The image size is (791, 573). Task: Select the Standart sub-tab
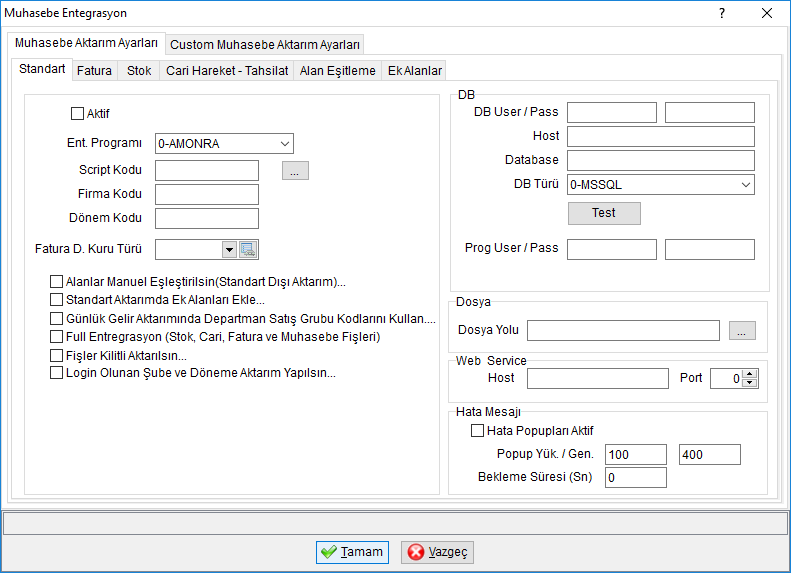(x=42, y=69)
